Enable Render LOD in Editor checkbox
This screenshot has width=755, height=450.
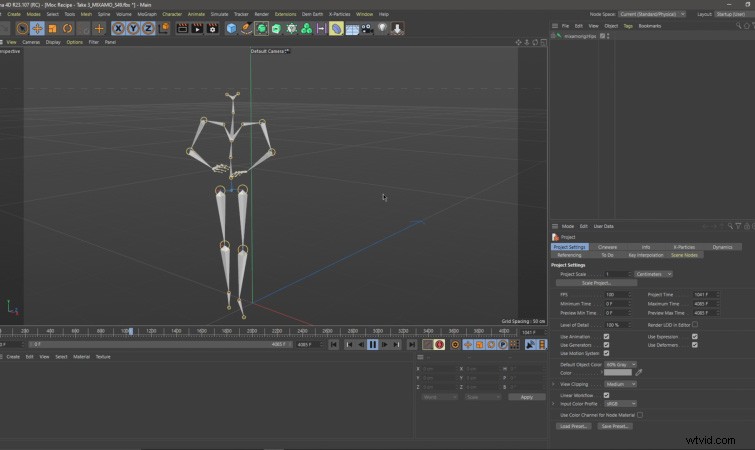pyautogui.click(x=695, y=324)
